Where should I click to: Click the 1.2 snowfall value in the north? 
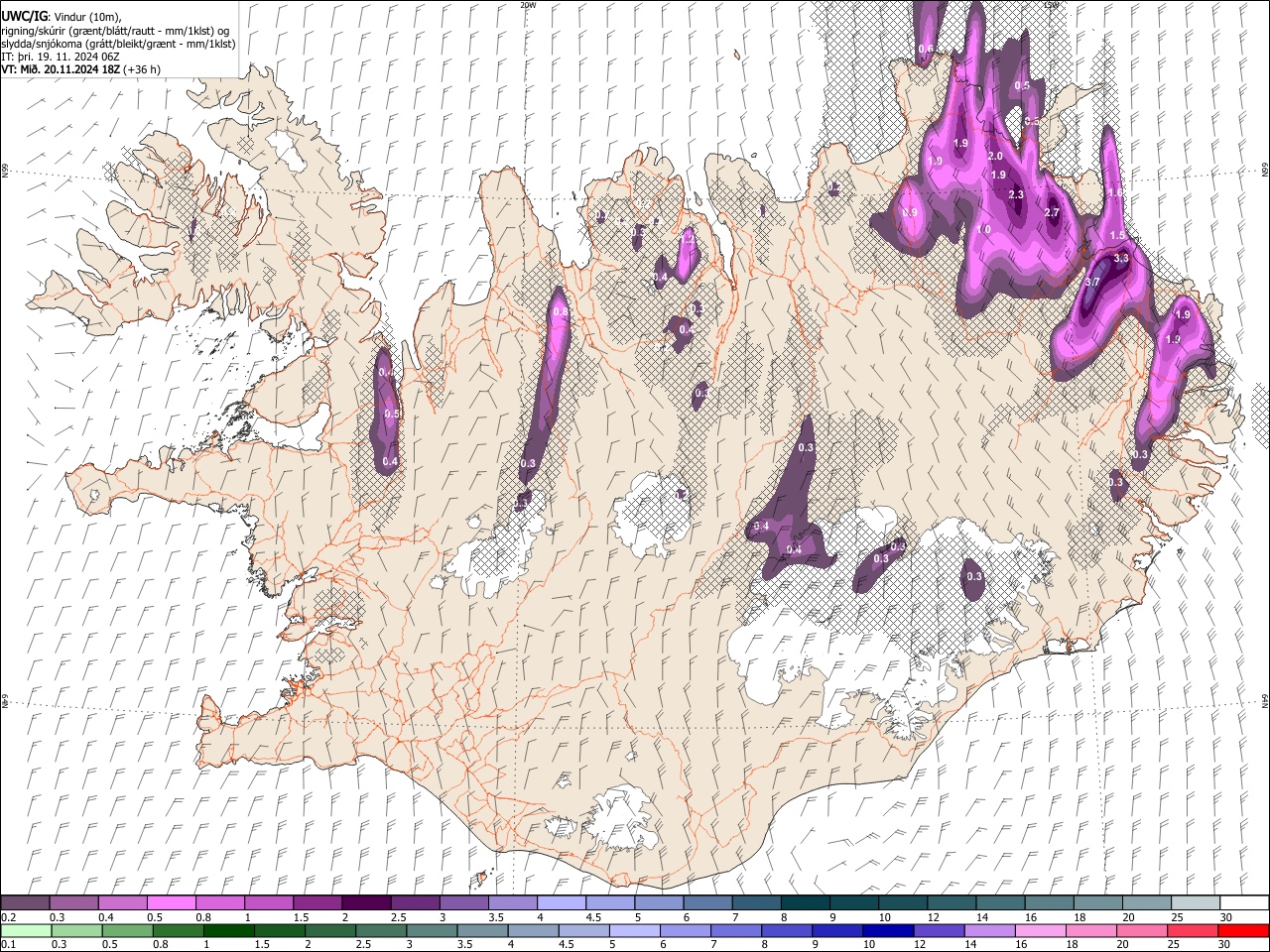pyautogui.click(x=687, y=241)
